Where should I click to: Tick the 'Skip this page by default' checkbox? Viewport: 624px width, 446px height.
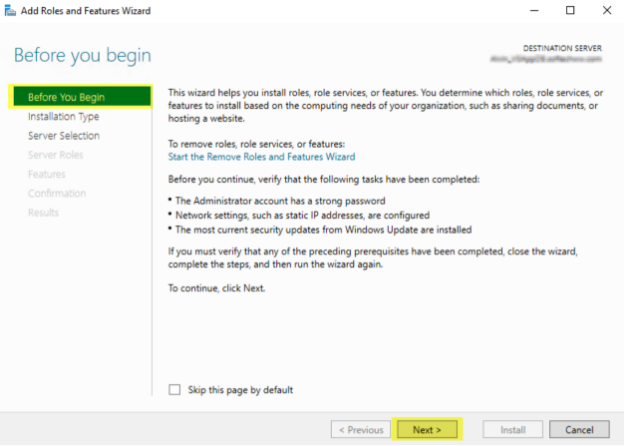coord(175,389)
